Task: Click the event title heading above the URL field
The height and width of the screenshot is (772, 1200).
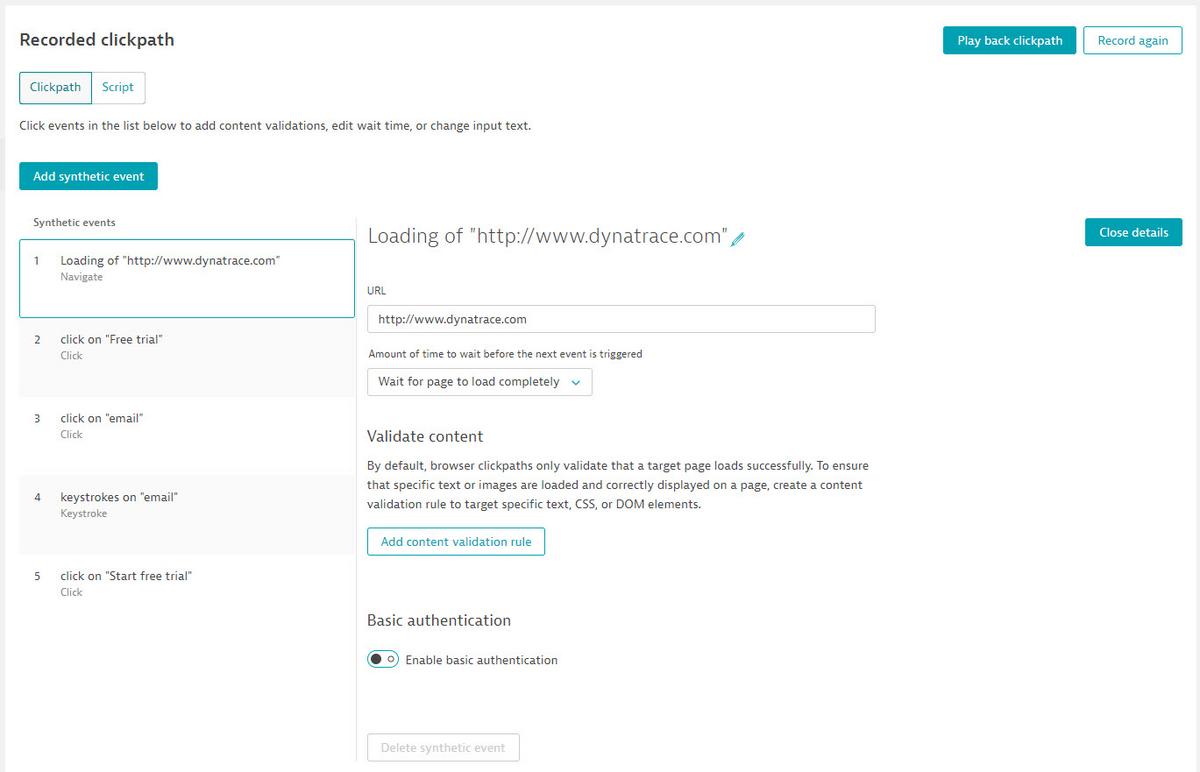Action: (548, 236)
